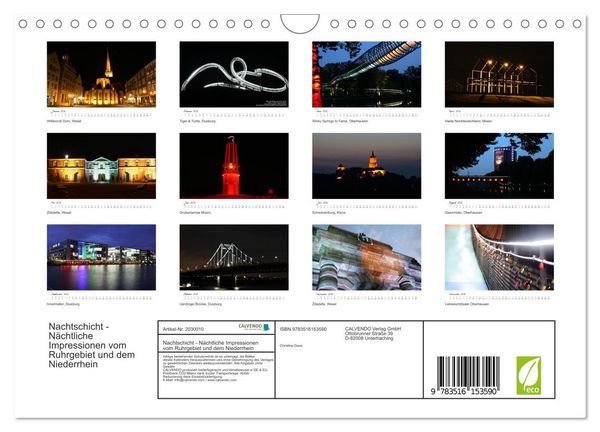
Task: Click the boxed 'Nachtschicht - Nächtliche Impressionen' product name
Action: (x=211, y=346)
